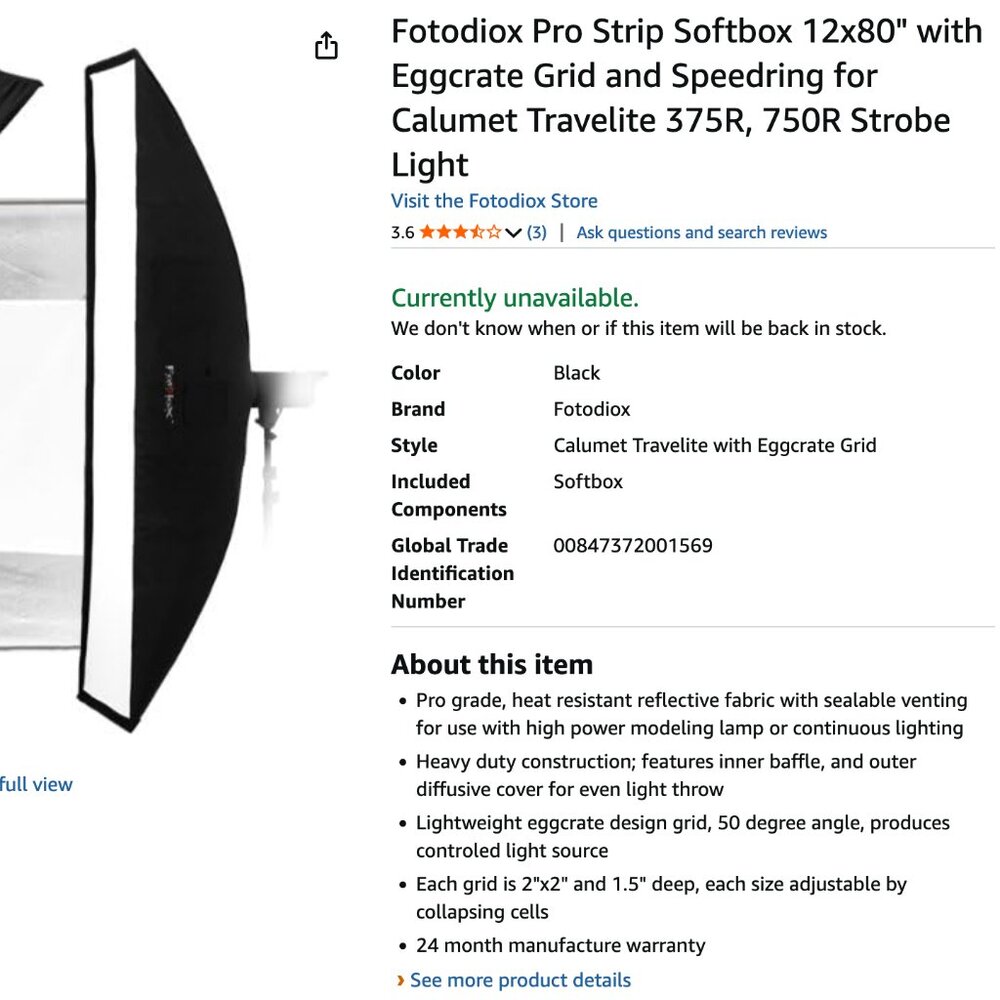The height and width of the screenshot is (1000, 1000).
Task: Click the orange chevron before See more product details
Action: pyautogui.click(x=401, y=980)
